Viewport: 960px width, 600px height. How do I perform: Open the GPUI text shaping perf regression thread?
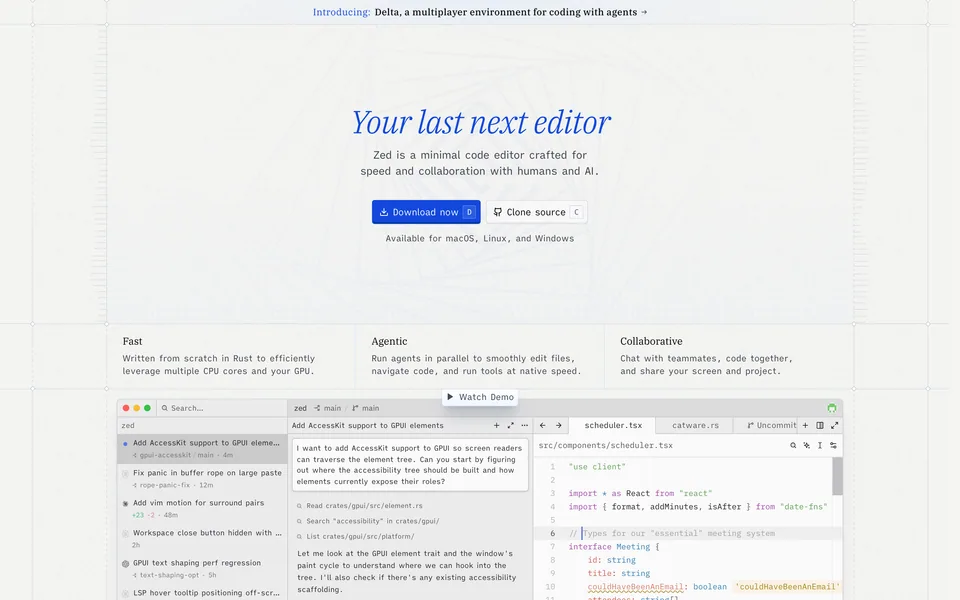coord(202,568)
